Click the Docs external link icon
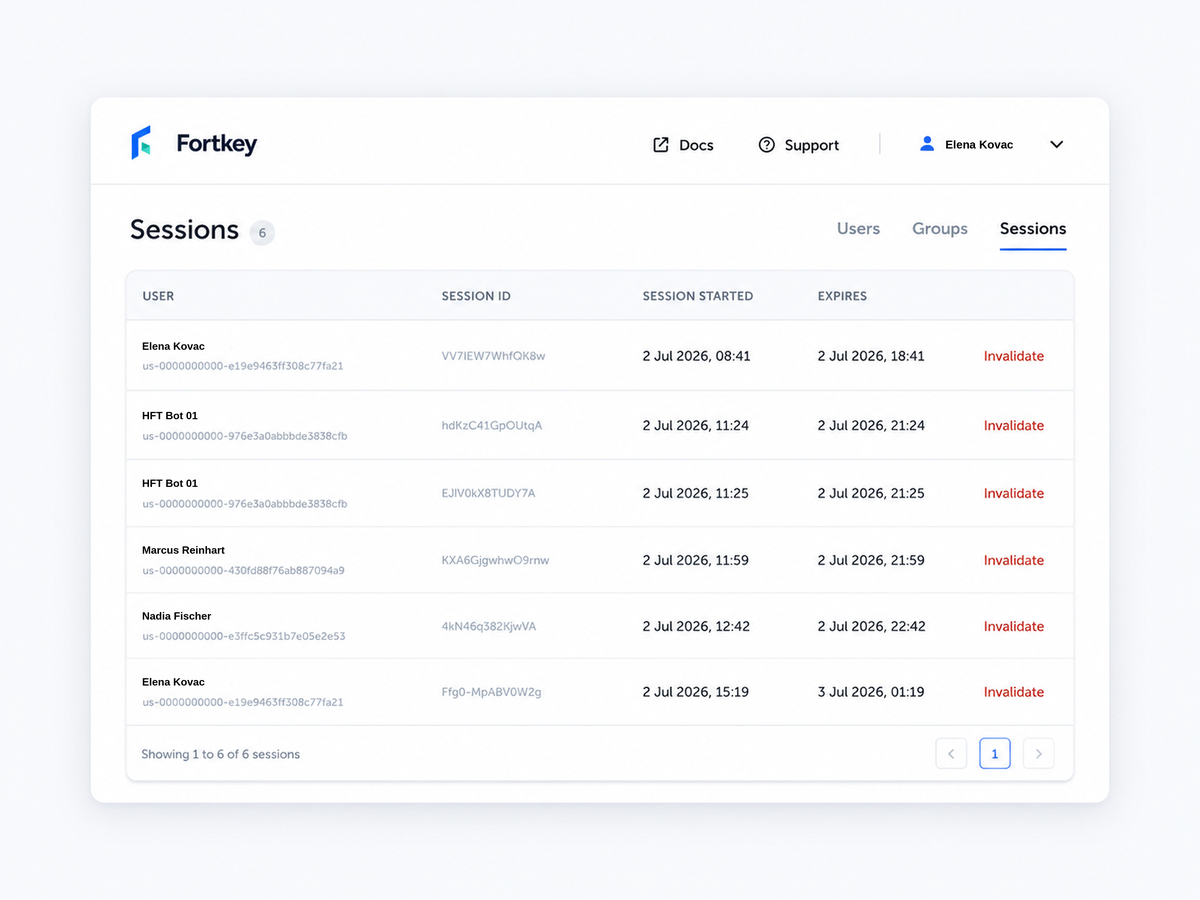The width and height of the screenshot is (1200, 900). pos(661,145)
